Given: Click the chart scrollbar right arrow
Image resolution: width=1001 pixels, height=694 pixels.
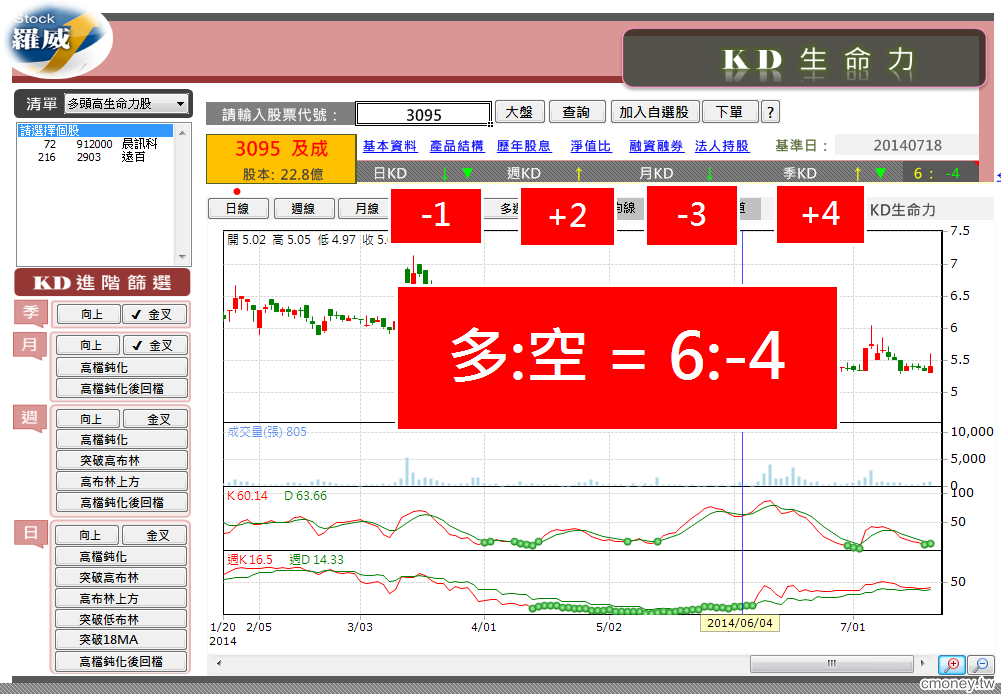Looking at the screenshot, I should (x=922, y=663).
